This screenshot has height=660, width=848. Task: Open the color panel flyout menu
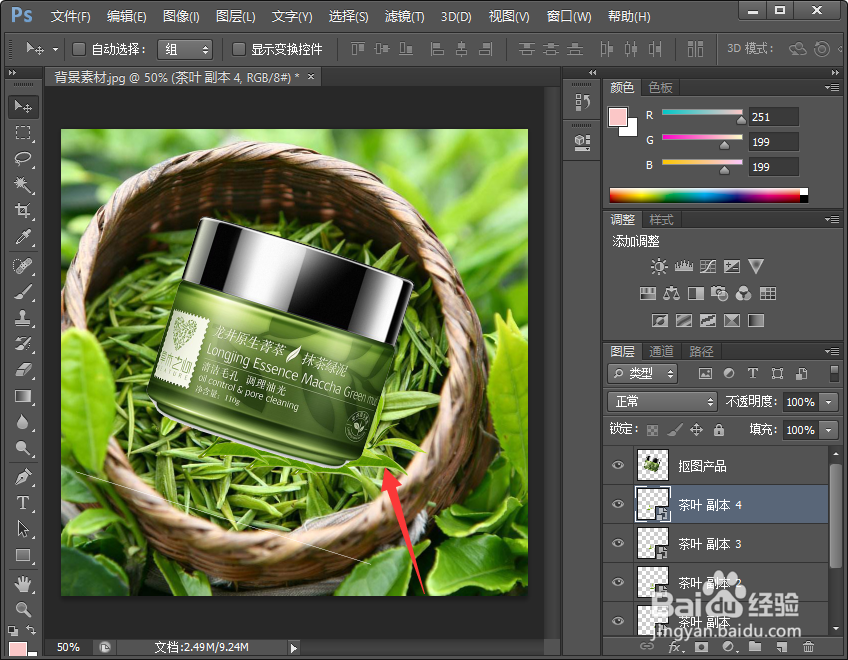[x=832, y=87]
